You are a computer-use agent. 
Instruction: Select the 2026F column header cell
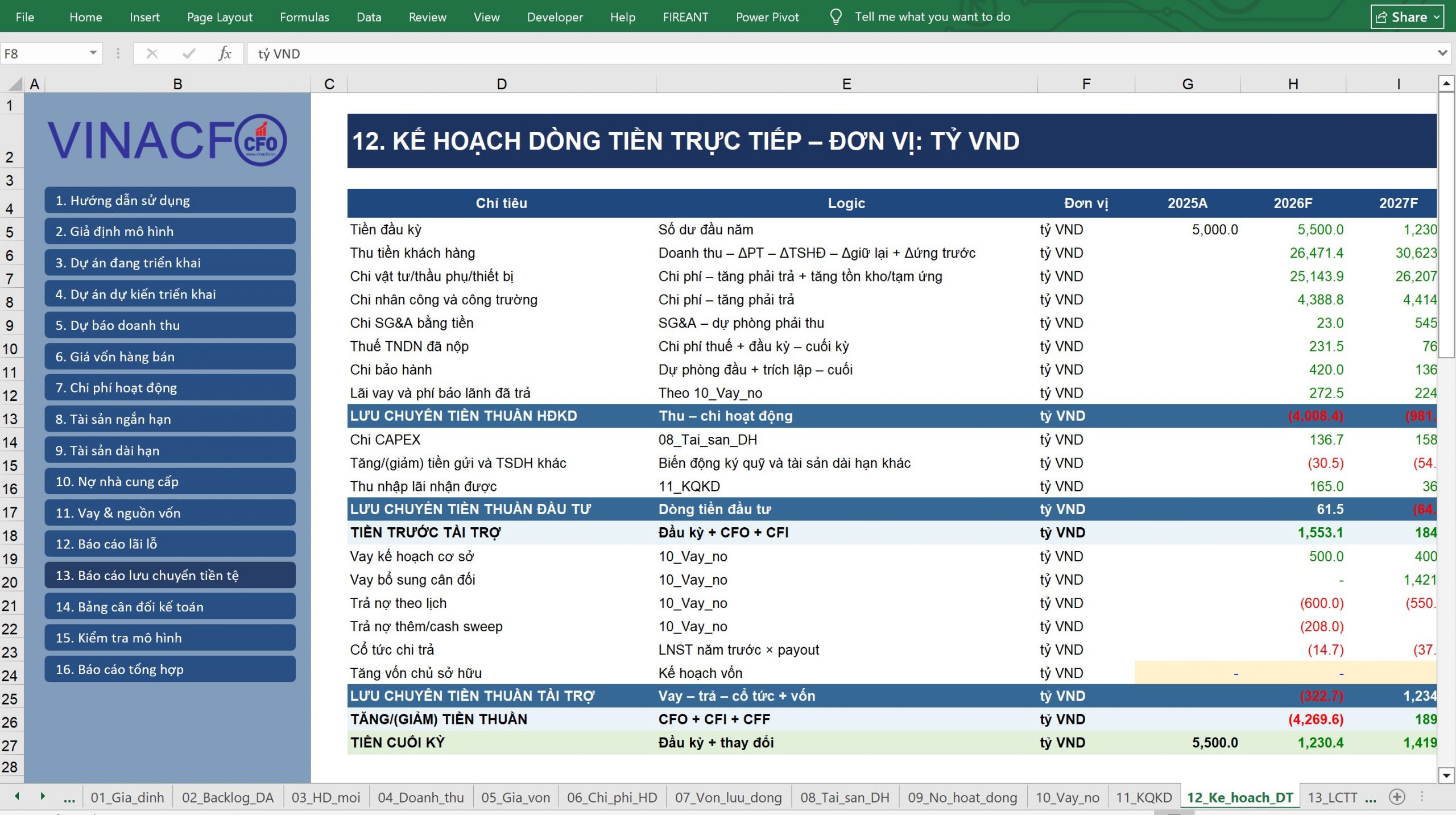pos(1293,203)
